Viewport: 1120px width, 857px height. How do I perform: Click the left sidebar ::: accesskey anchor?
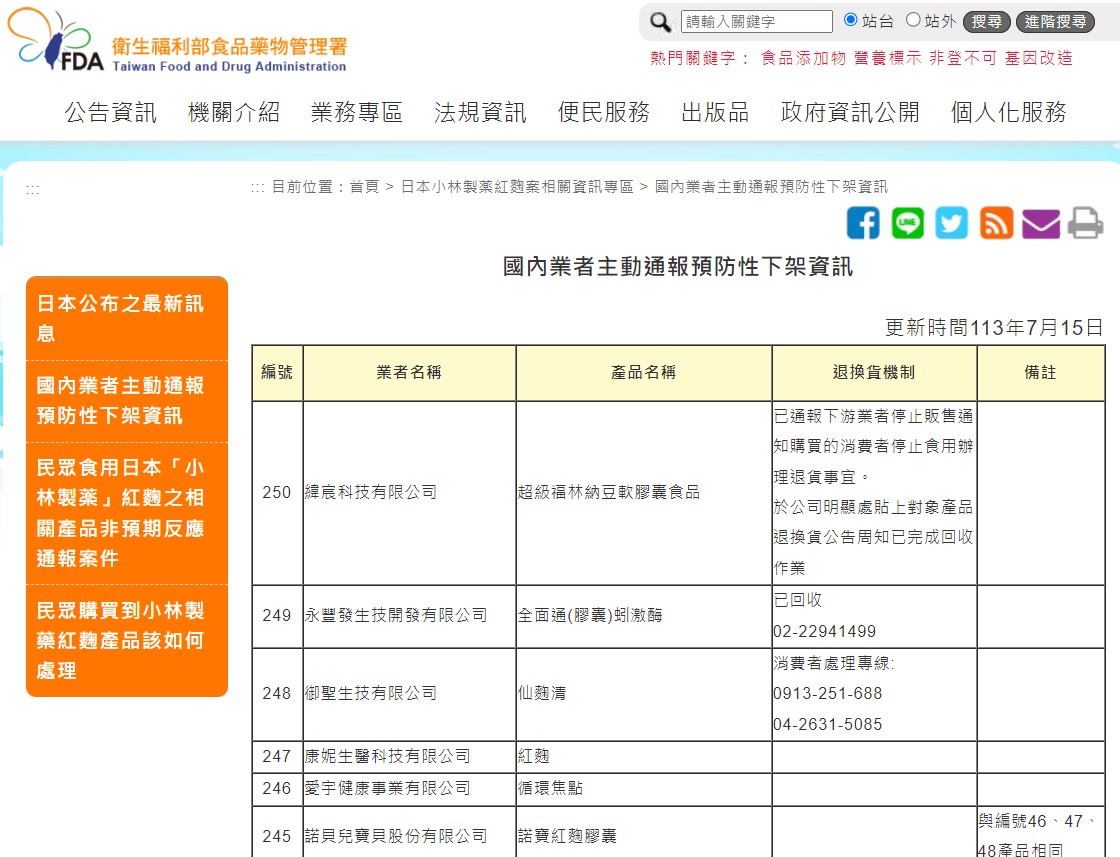click(33, 190)
